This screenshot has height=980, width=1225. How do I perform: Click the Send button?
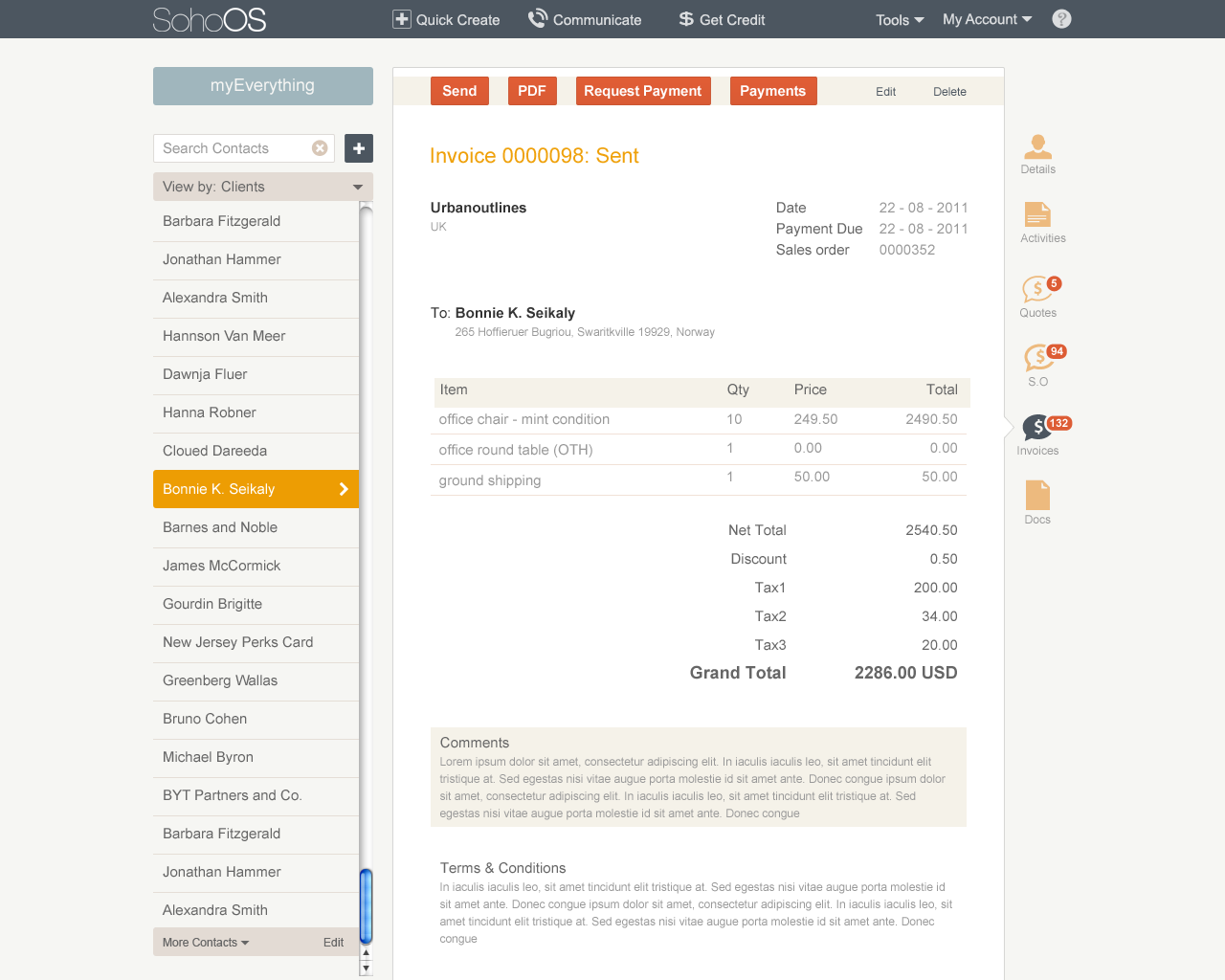tap(459, 91)
